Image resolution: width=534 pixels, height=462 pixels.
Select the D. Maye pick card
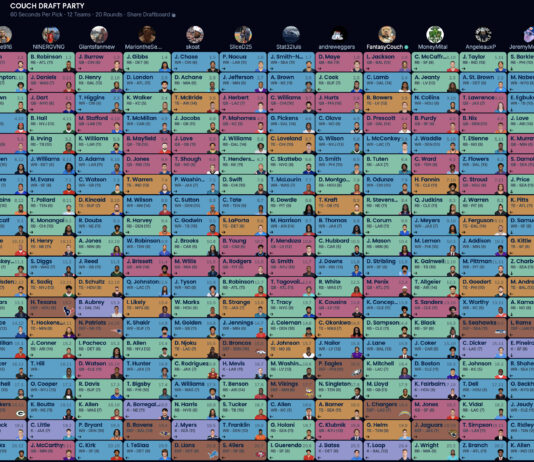pyautogui.click(x=339, y=62)
